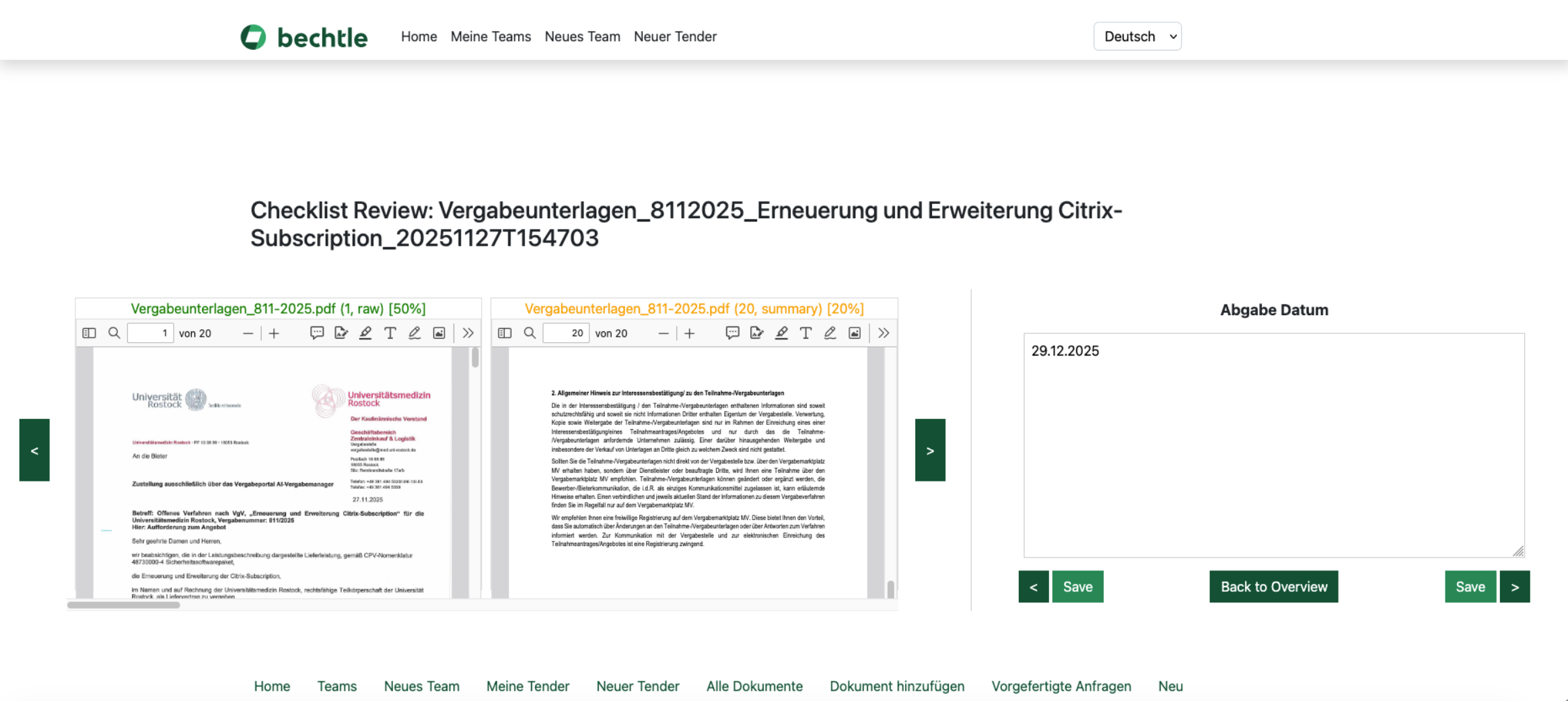
Task: Select the text tool in the right PDF viewer
Action: point(806,333)
